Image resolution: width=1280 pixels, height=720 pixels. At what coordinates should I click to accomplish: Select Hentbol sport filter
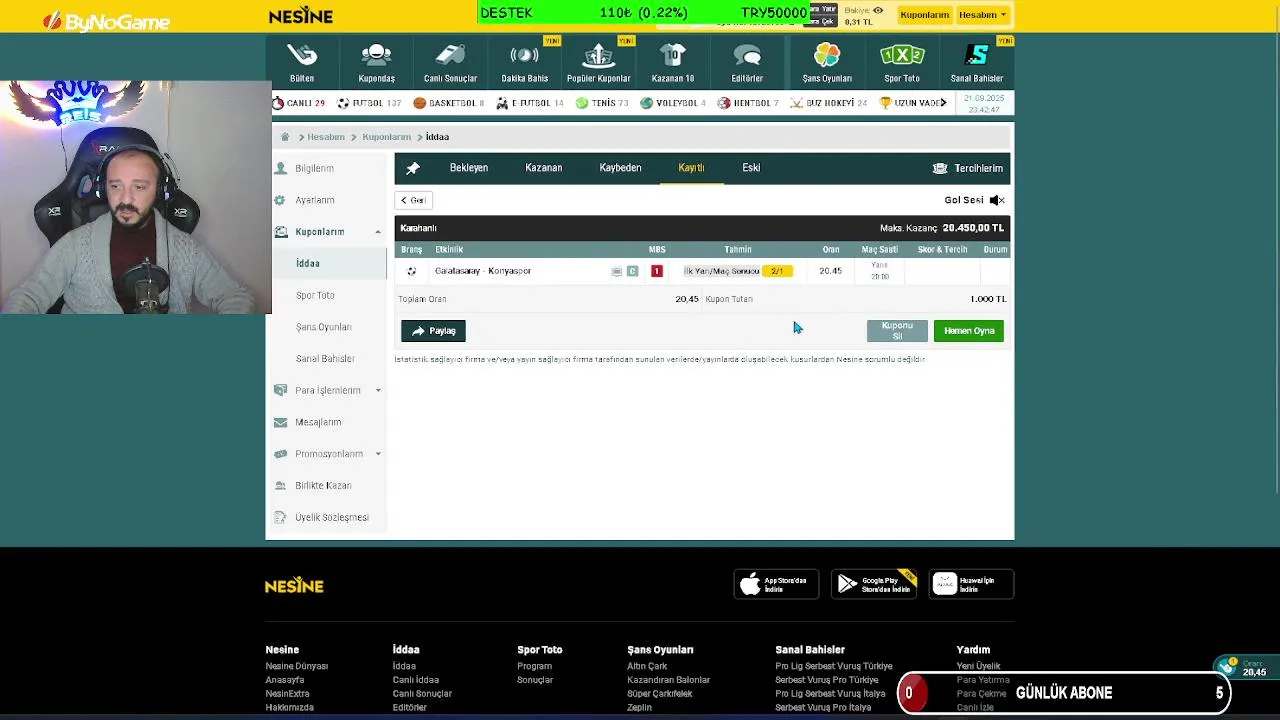click(x=748, y=103)
